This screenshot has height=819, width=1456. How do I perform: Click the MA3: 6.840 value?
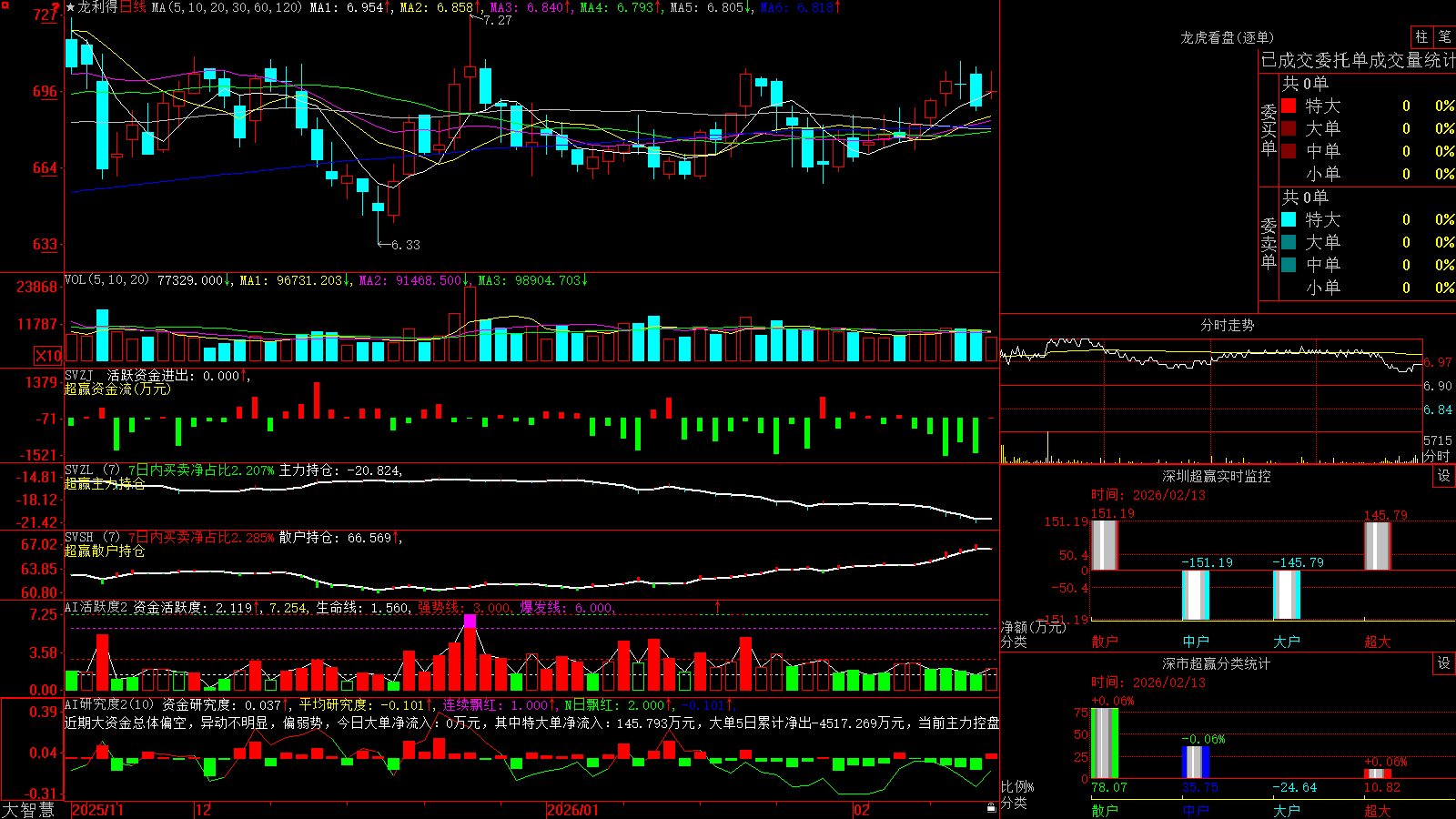531,7
